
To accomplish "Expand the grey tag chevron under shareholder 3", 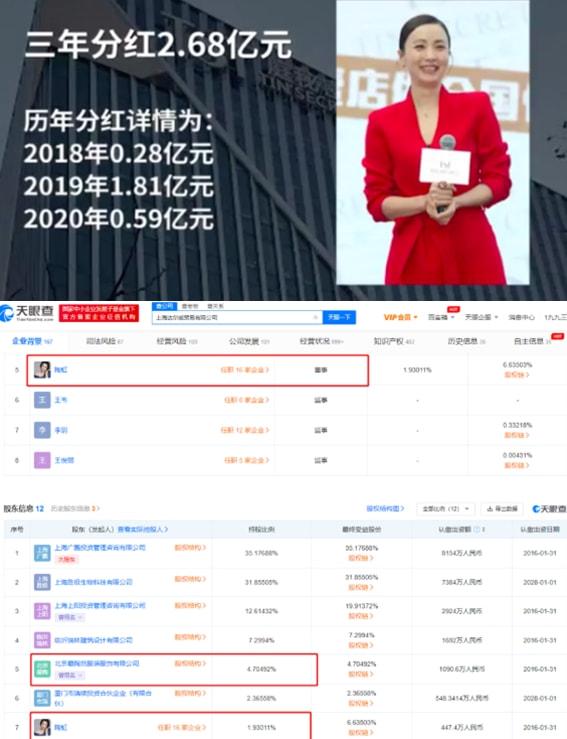I will (81, 617).
